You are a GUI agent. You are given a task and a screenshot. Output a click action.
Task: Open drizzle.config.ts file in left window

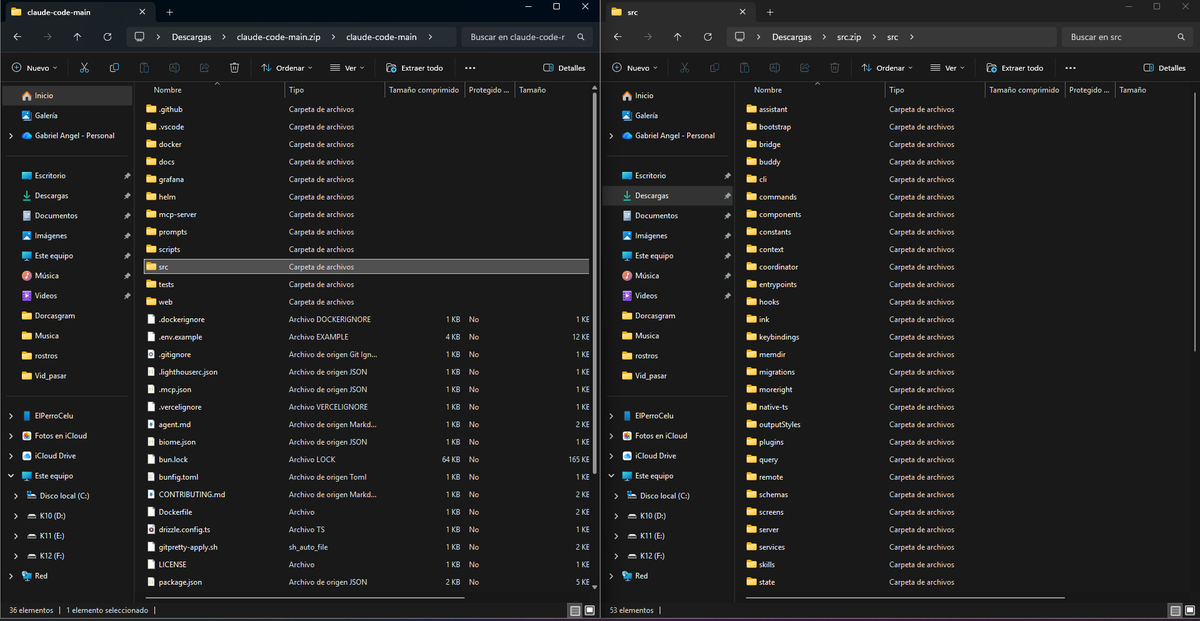(184, 529)
